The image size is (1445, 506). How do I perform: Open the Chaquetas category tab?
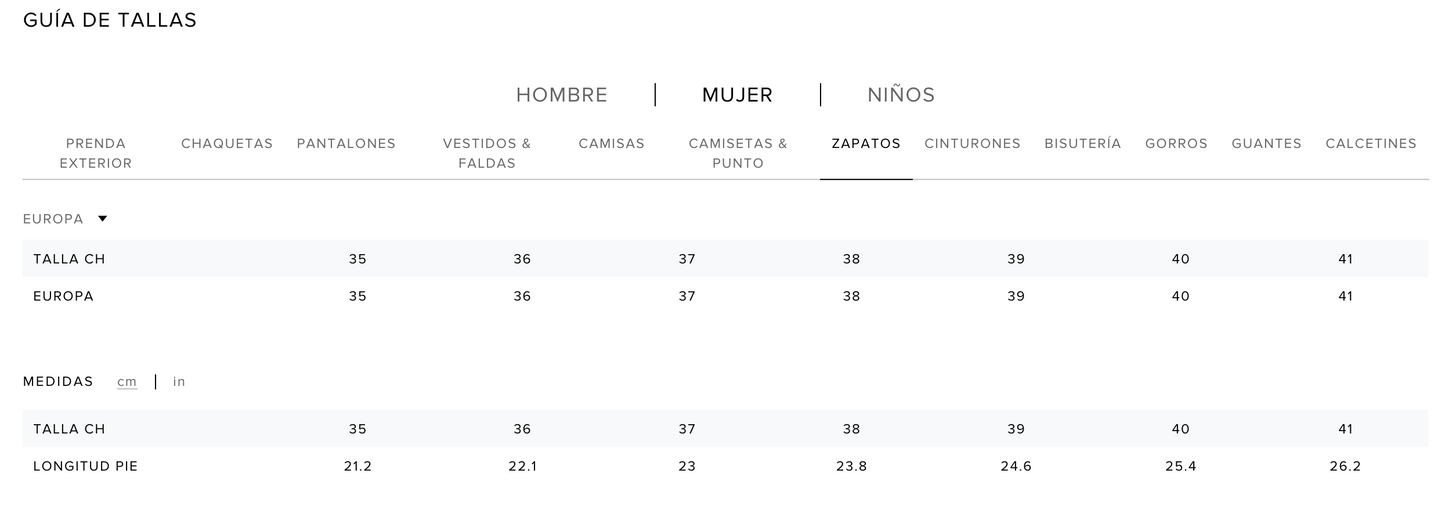(x=227, y=143)
